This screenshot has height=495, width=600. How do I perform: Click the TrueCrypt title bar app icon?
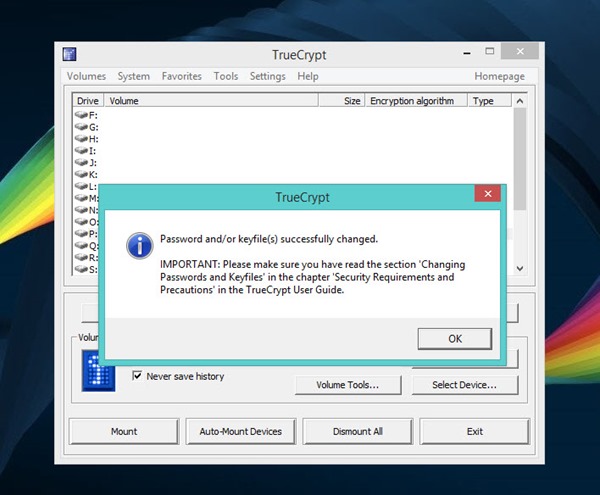(70, 54)
